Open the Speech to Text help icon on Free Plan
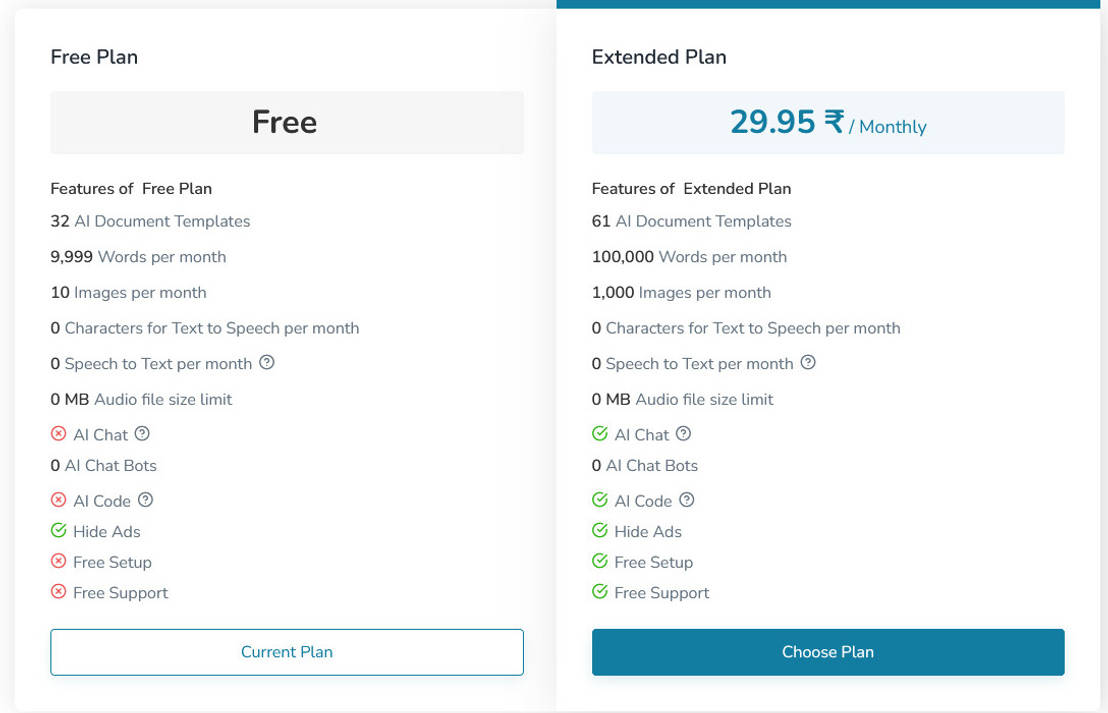 click(x=266, y=364)
